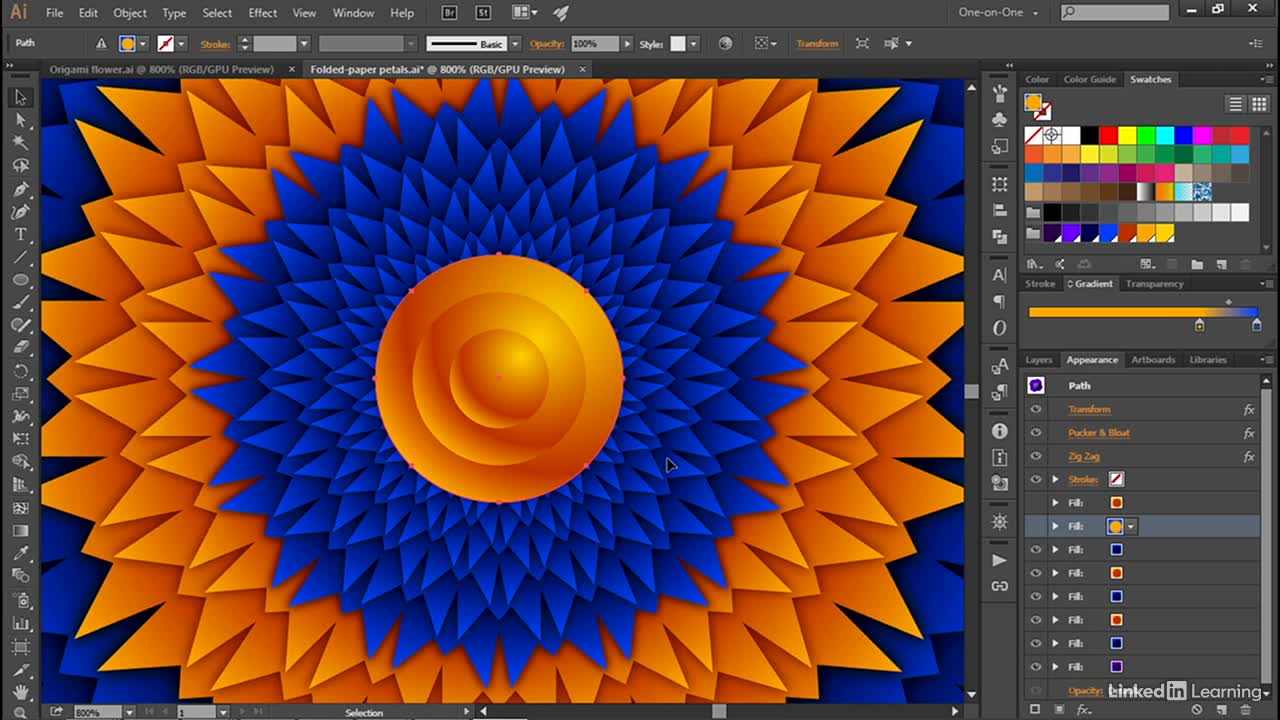Select the Ellipse tool

coord(20,280)
